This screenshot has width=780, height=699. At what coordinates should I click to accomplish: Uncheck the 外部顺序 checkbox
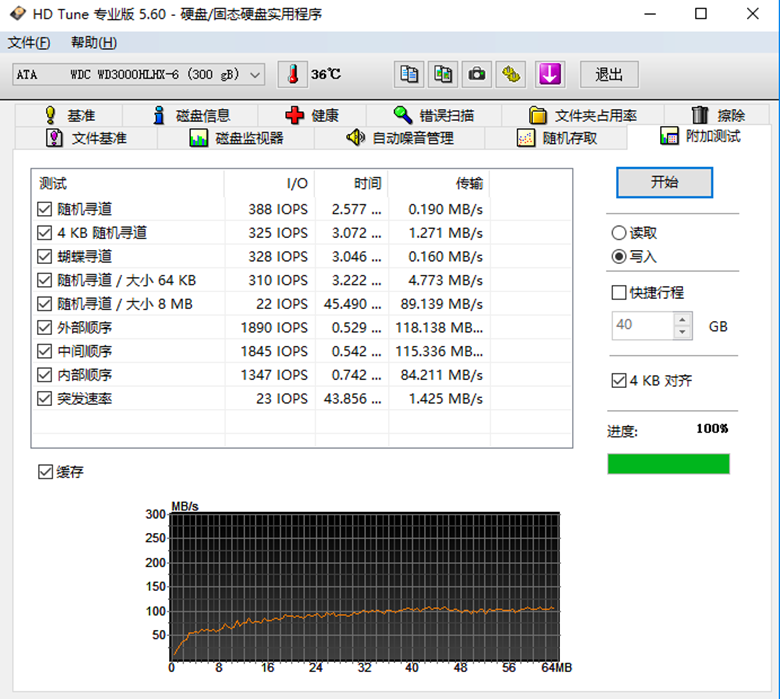[x=44, y=327]
